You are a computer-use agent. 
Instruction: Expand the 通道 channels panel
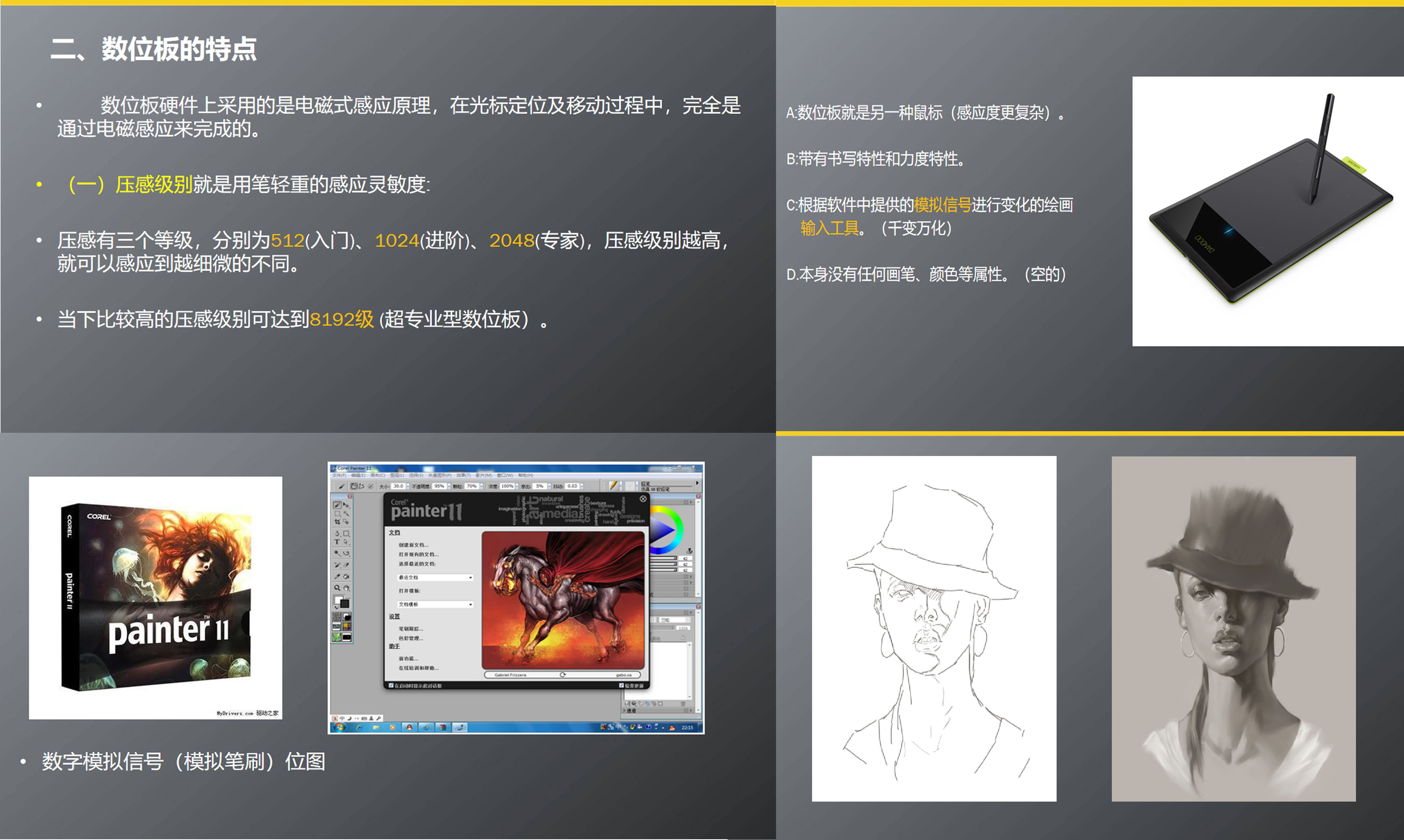(x=625, y=710)
